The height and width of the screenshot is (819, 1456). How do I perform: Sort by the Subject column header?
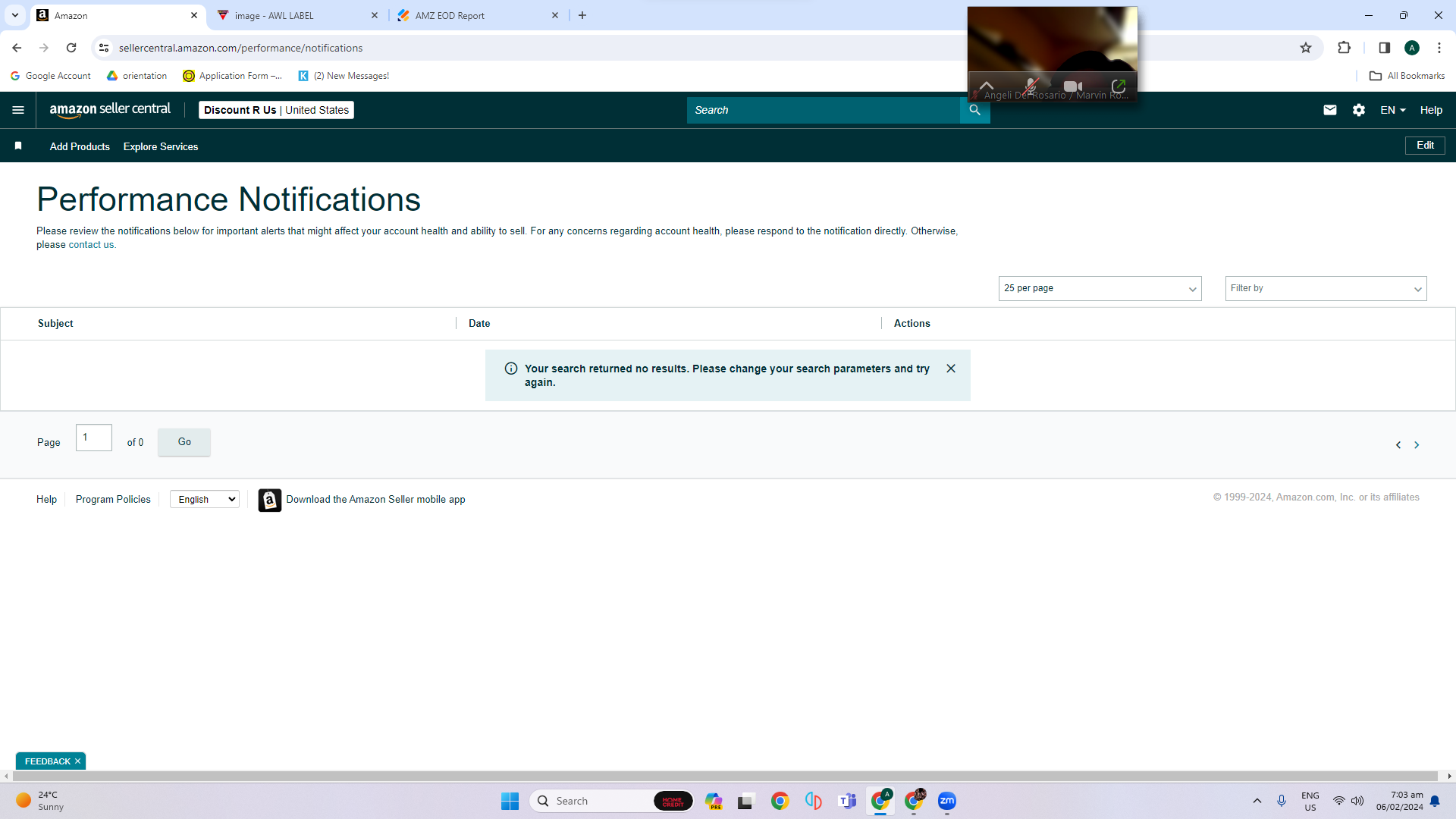click(55, 323)
